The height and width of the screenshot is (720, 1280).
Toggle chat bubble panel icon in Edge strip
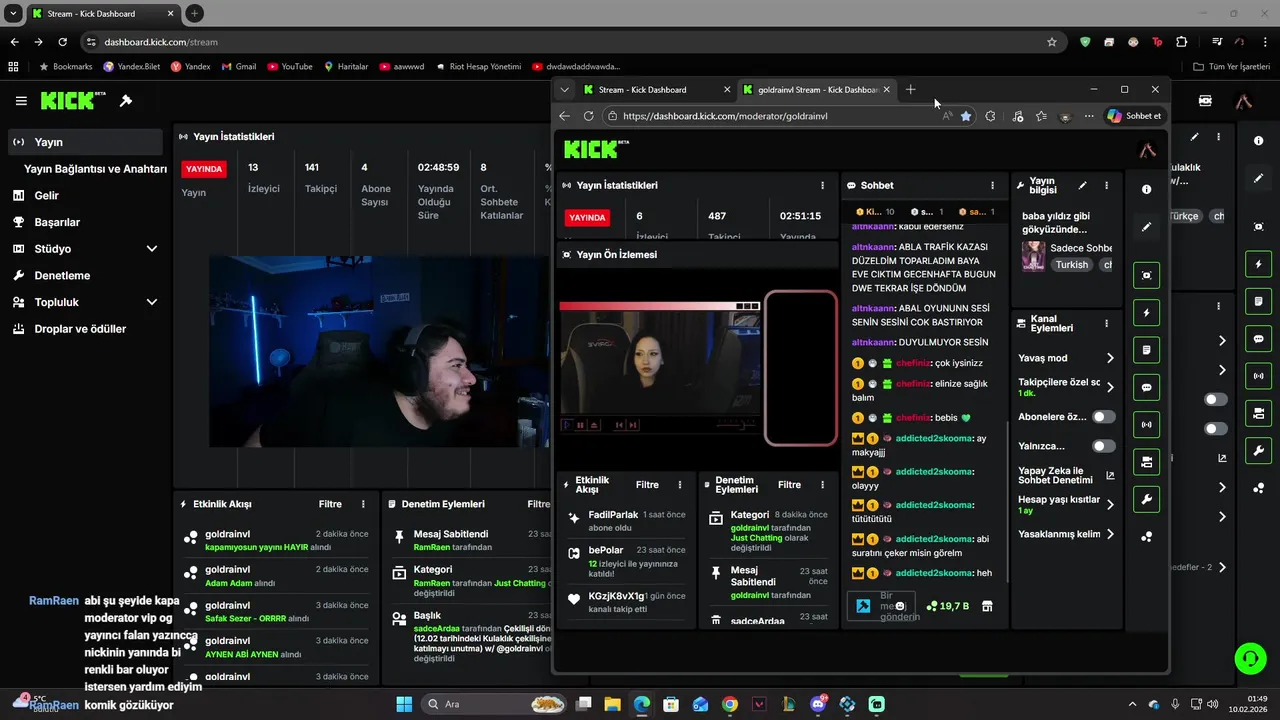click(1146, 387)
